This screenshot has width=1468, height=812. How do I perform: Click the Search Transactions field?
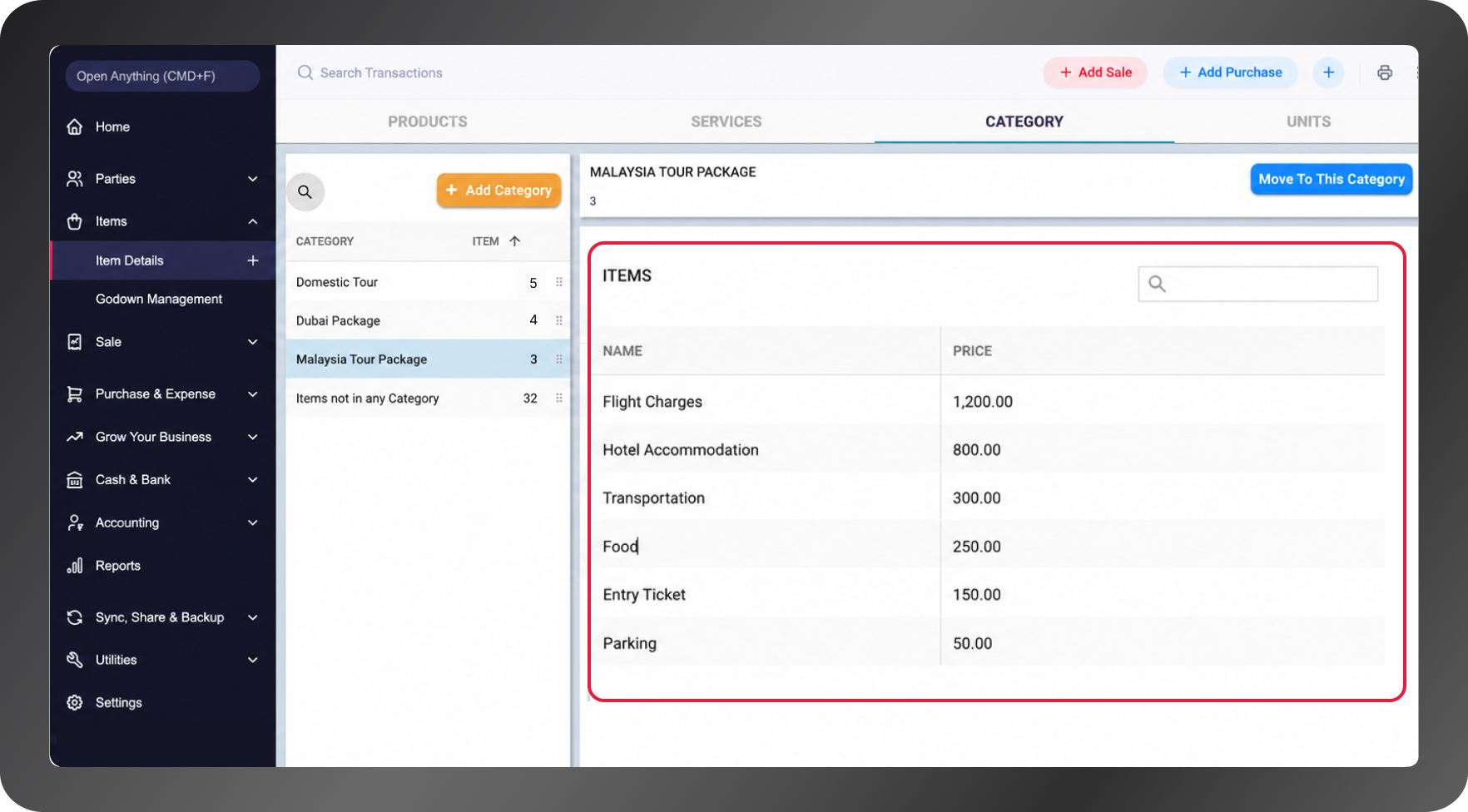tap(381, 72)
